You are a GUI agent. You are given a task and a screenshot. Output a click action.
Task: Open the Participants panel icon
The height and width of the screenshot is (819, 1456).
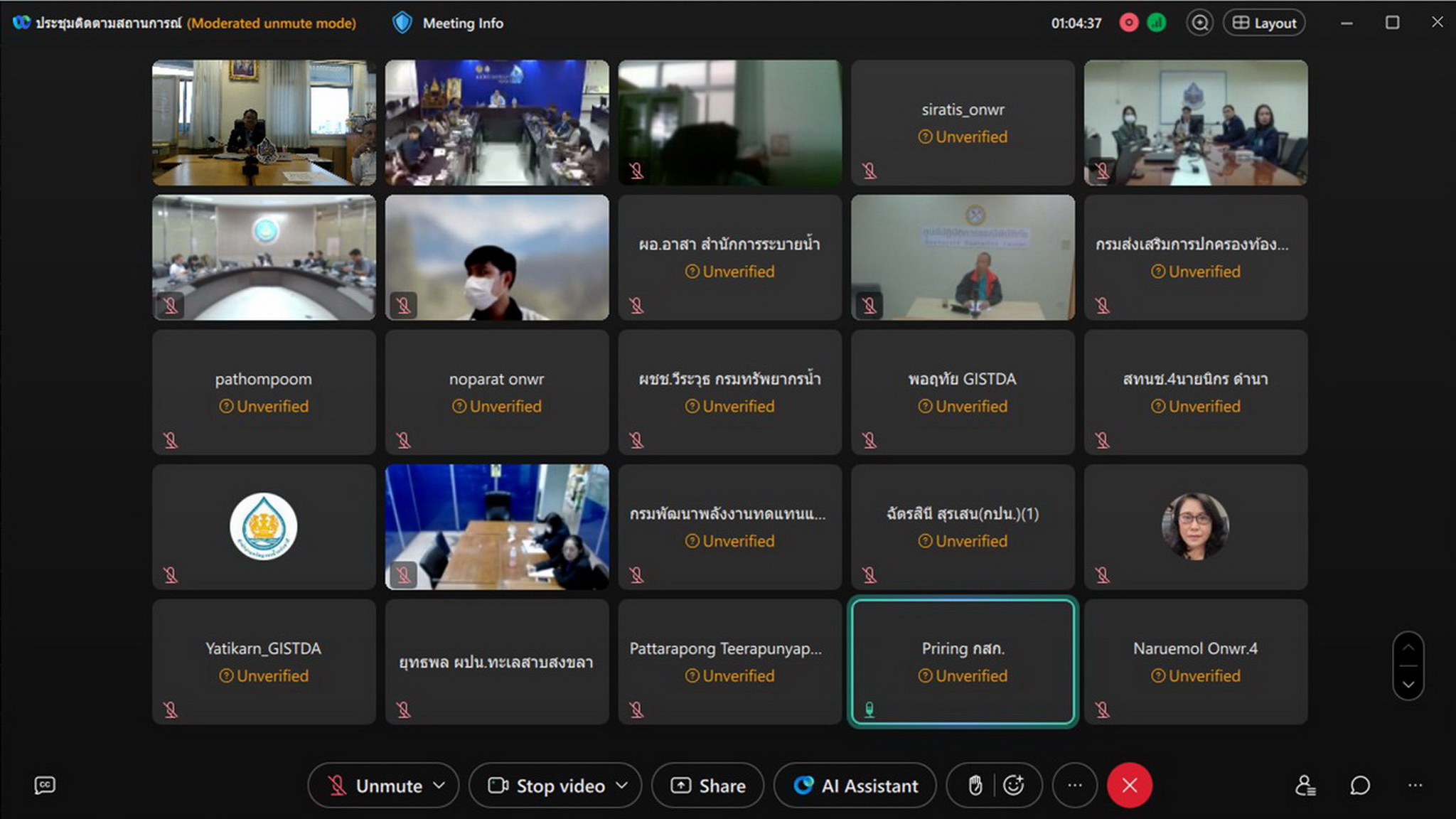(1305, 786)
